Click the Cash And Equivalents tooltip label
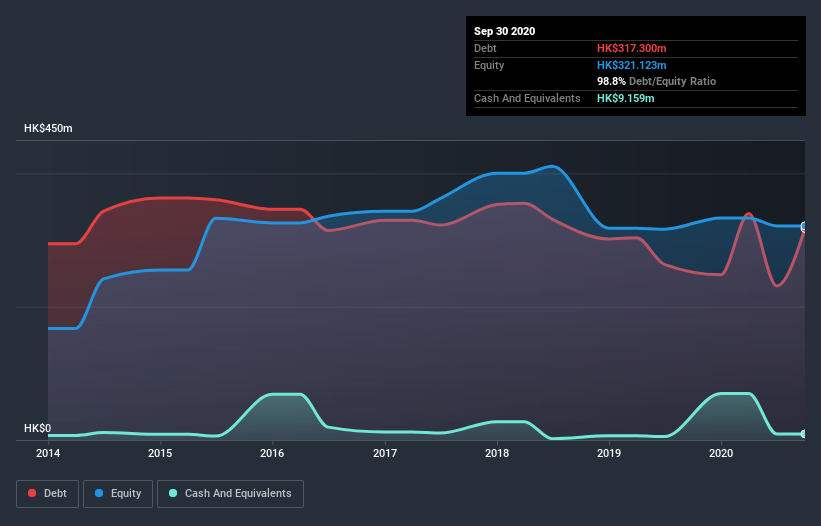 [x=527, y=98]
